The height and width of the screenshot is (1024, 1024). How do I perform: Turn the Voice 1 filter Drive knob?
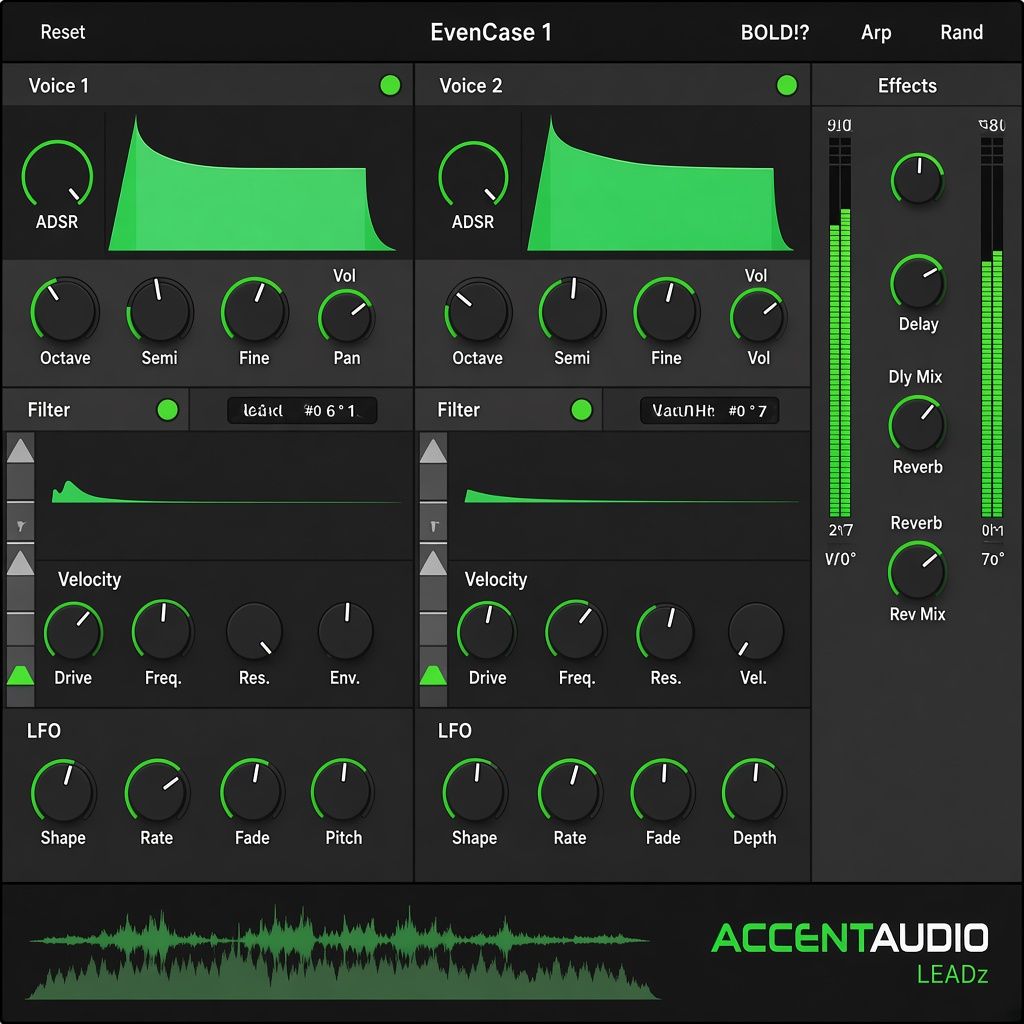pos(73,632)
